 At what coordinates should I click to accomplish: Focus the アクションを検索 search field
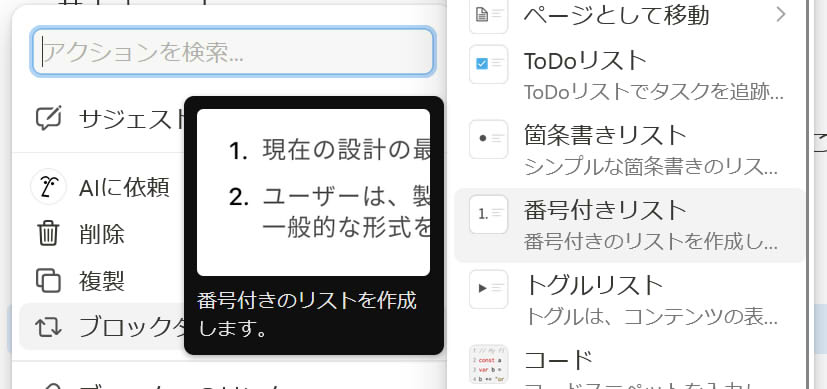tap(233, 52)
